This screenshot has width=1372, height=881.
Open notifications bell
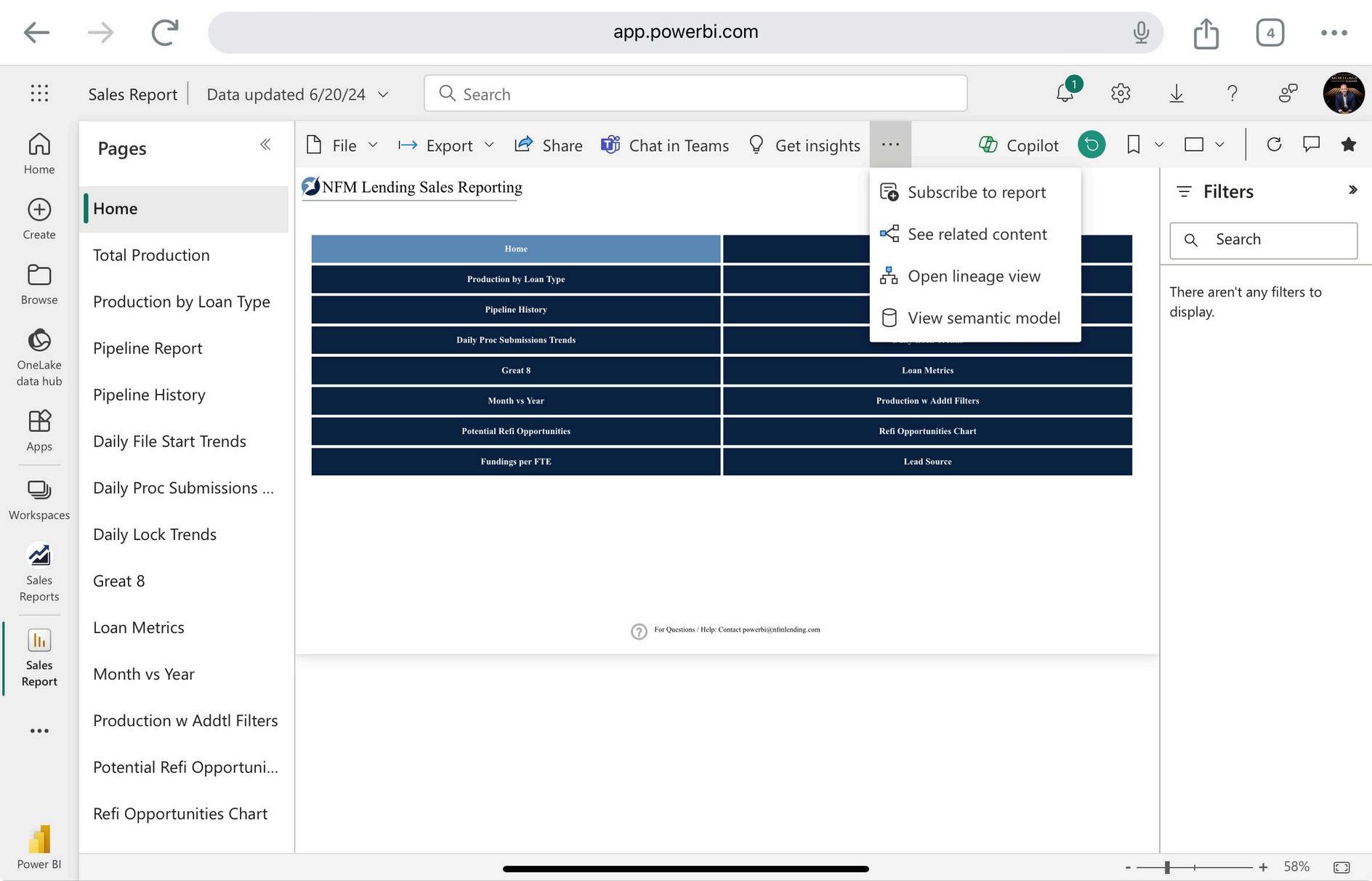click(x=1065, y=93)
